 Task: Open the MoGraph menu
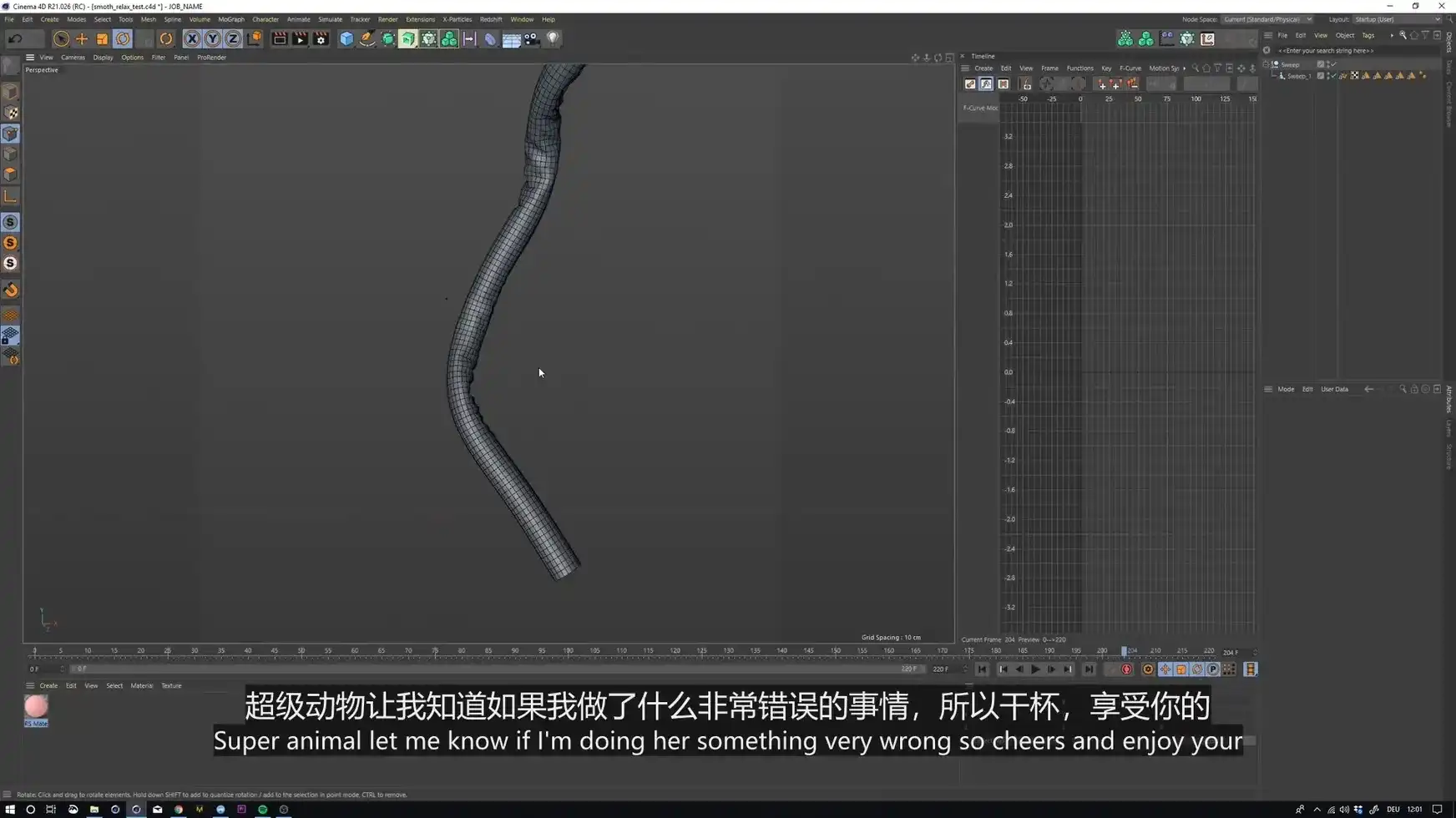[231, 19]
